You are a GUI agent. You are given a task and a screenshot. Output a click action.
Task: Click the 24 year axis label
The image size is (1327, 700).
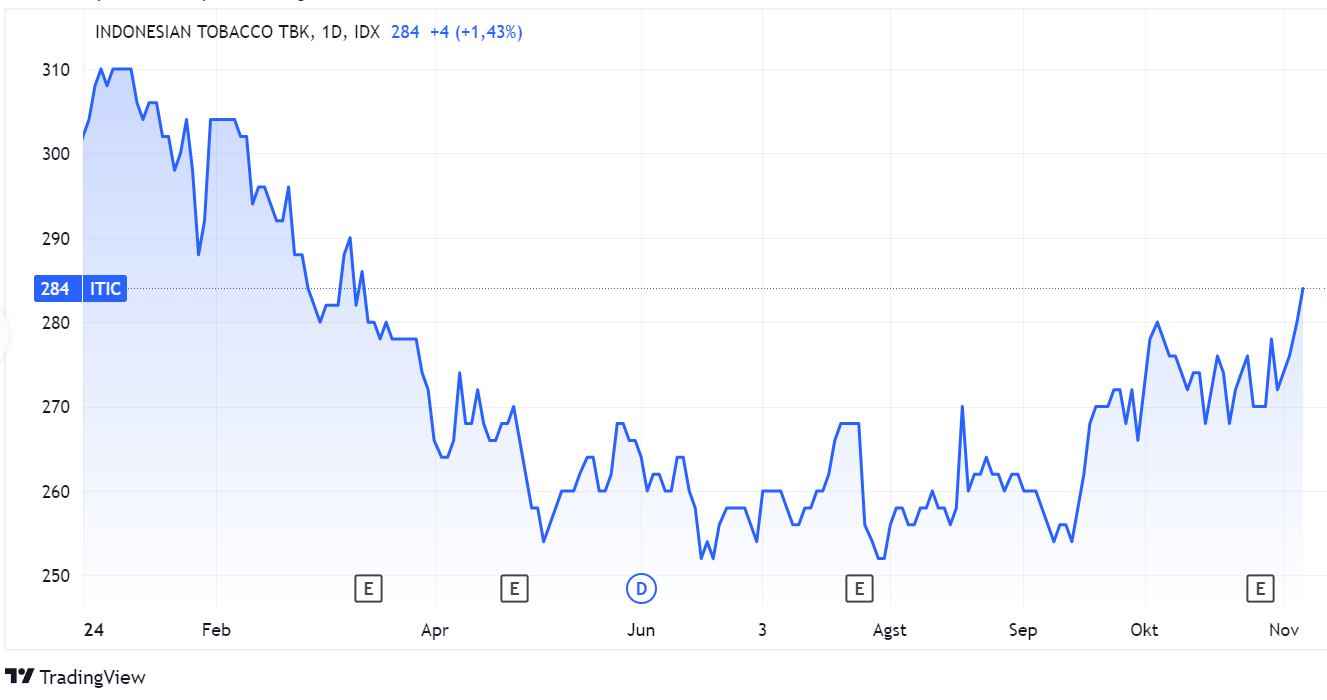click(x=92, y=630)
